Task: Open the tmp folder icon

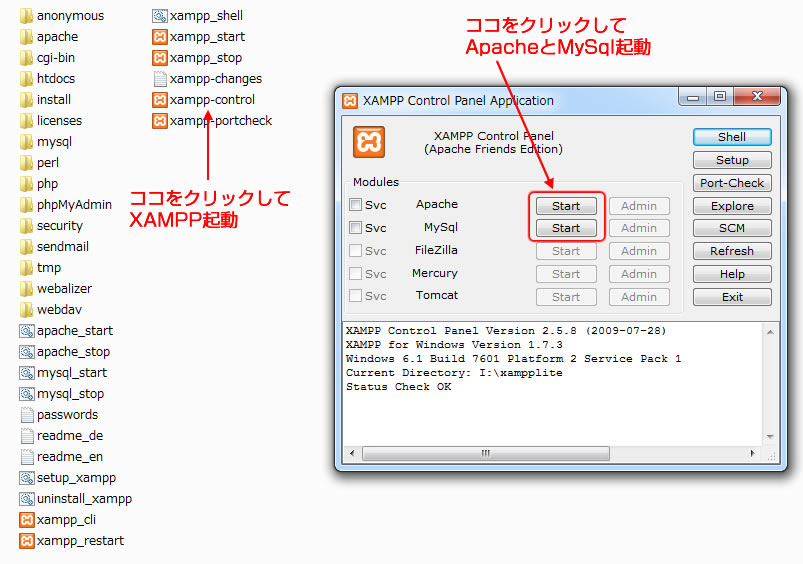Action: point(27,268)
